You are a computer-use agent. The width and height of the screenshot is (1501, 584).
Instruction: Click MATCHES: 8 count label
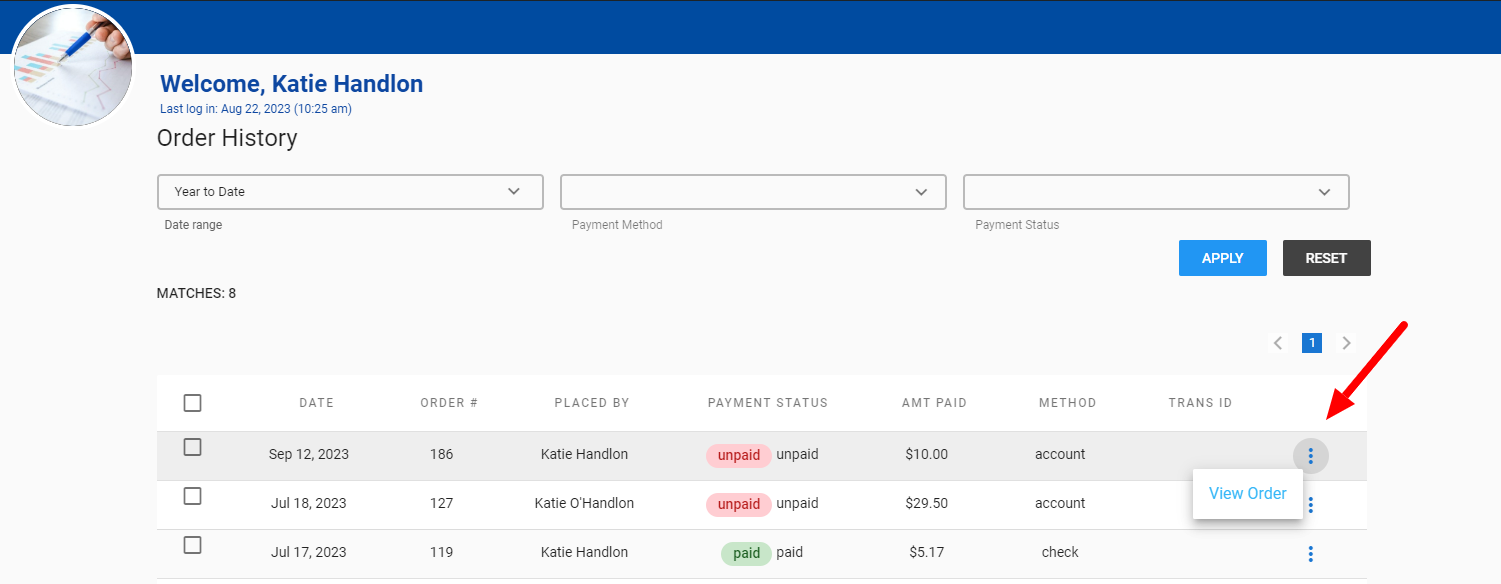tap(196, 293)
